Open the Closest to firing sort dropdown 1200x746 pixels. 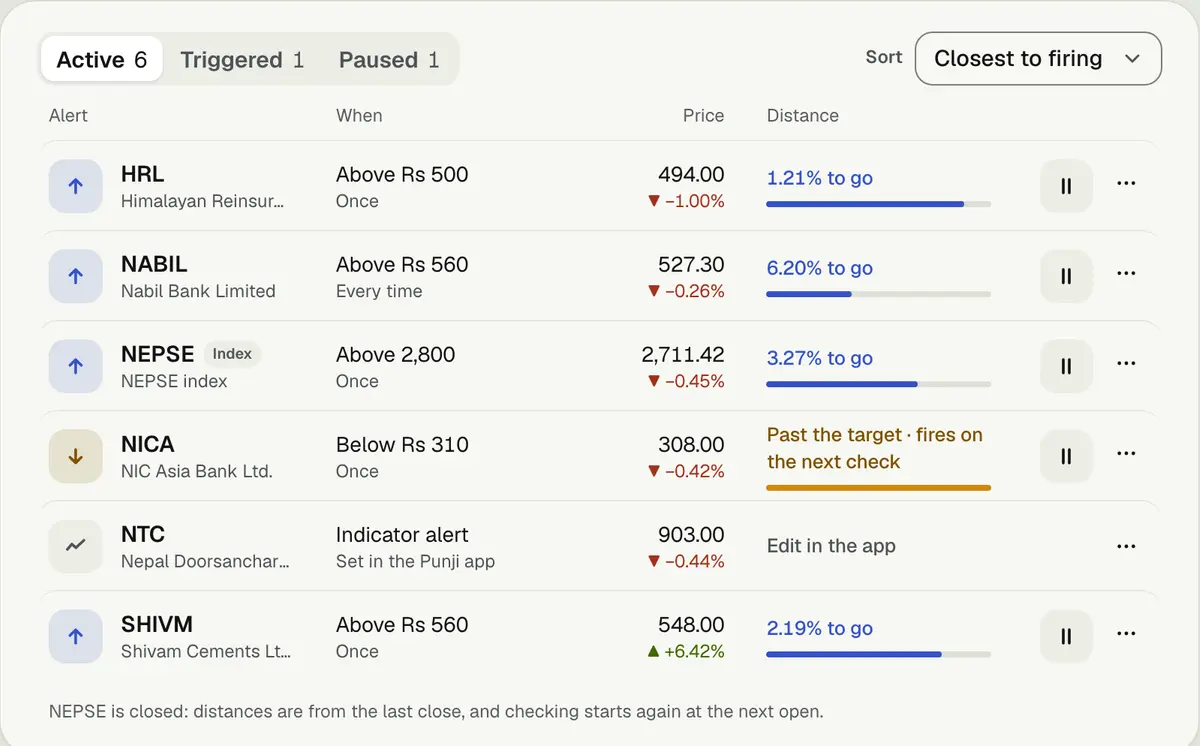point(1038,59)
